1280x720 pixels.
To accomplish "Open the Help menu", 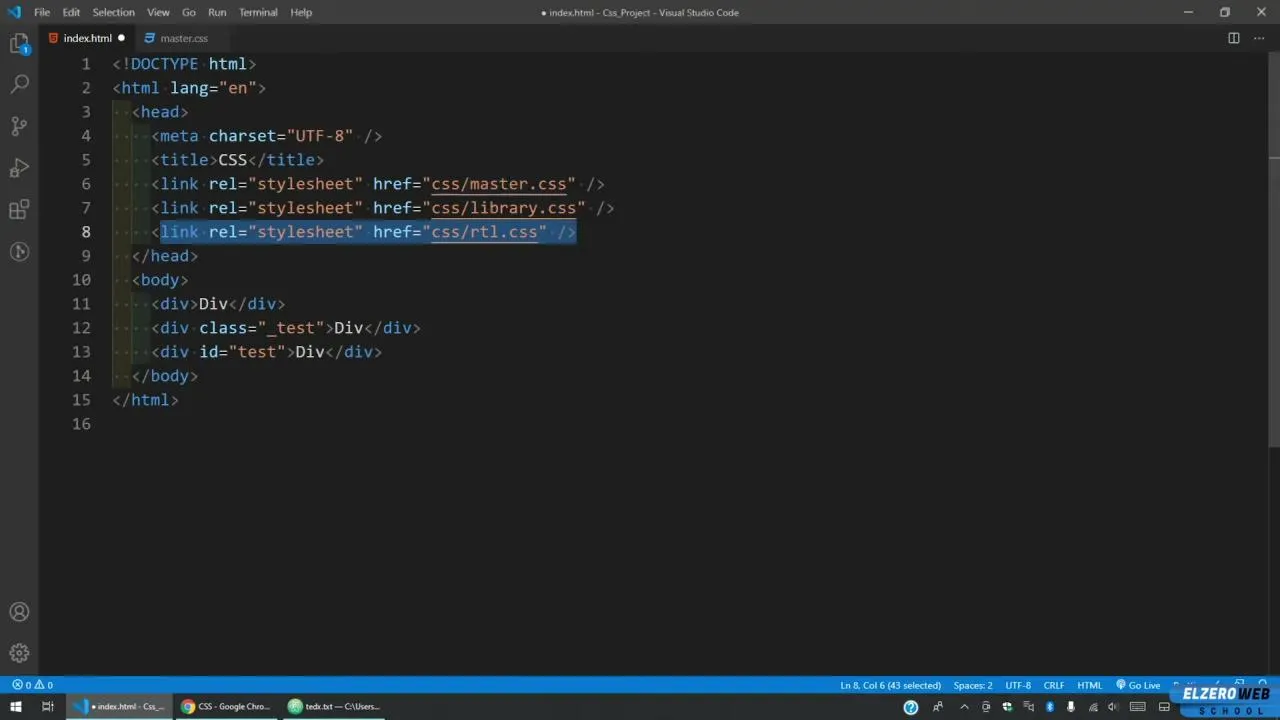I will 301,12.
